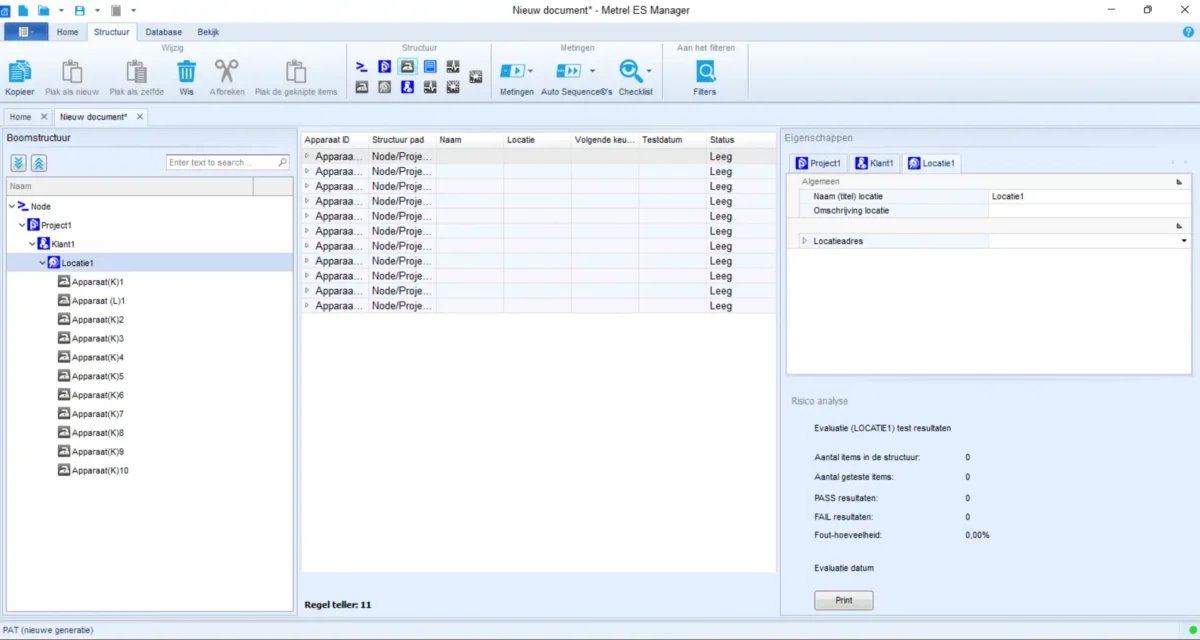The height and width of the screenshot is (640, 1200).
Task: Open the Filters tool in the ribbon
Action: click(705, 72)
